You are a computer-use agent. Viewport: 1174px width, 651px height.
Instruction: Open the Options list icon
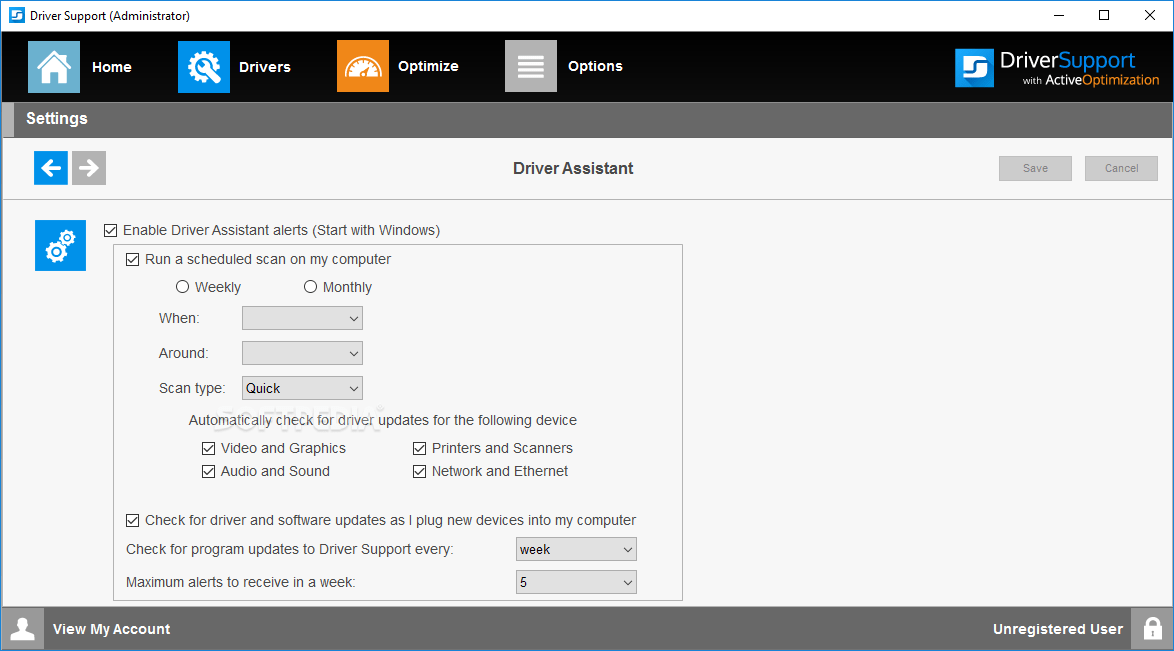click(x=530, y=66)
